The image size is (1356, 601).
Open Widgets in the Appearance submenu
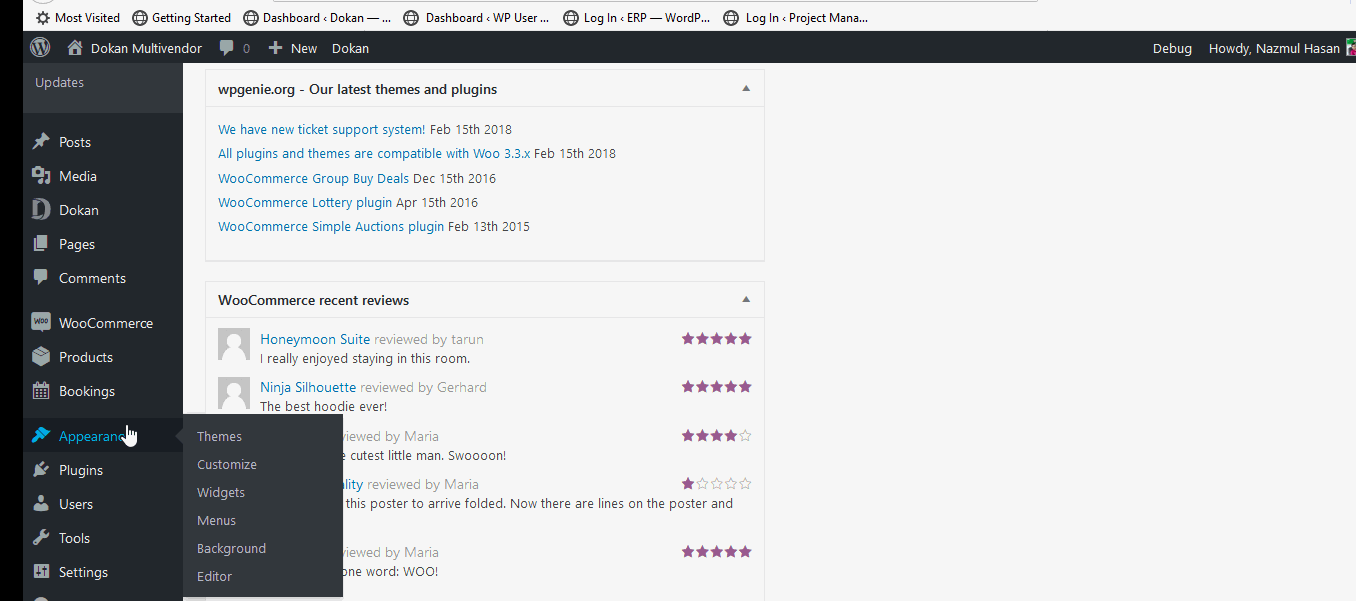coord(221,492)
